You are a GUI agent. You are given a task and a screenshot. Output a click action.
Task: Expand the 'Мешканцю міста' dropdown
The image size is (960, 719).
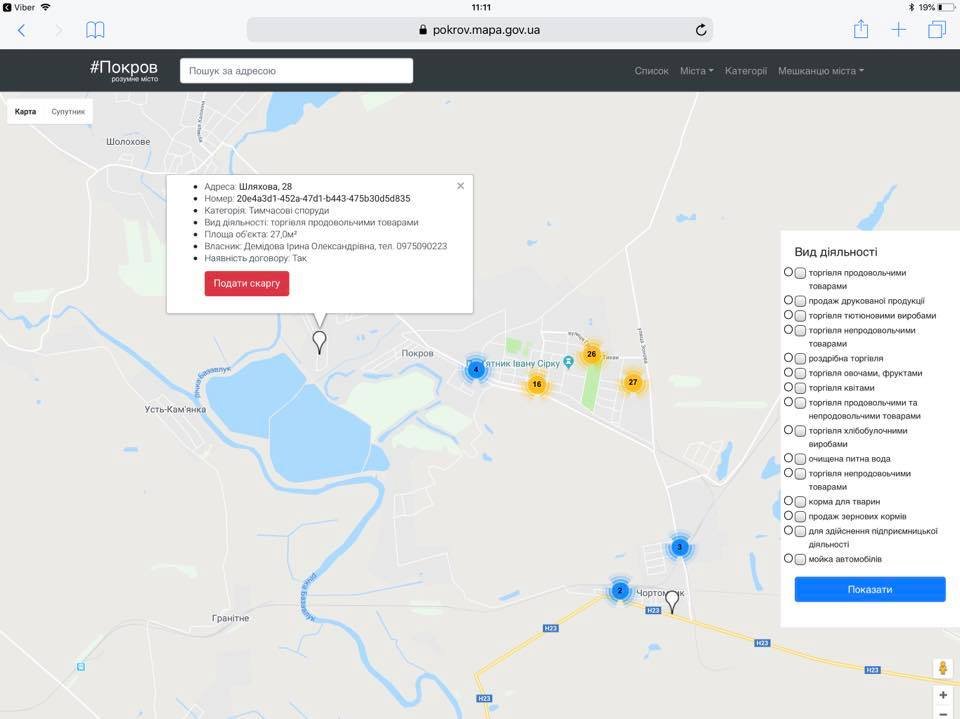[820, 71]
